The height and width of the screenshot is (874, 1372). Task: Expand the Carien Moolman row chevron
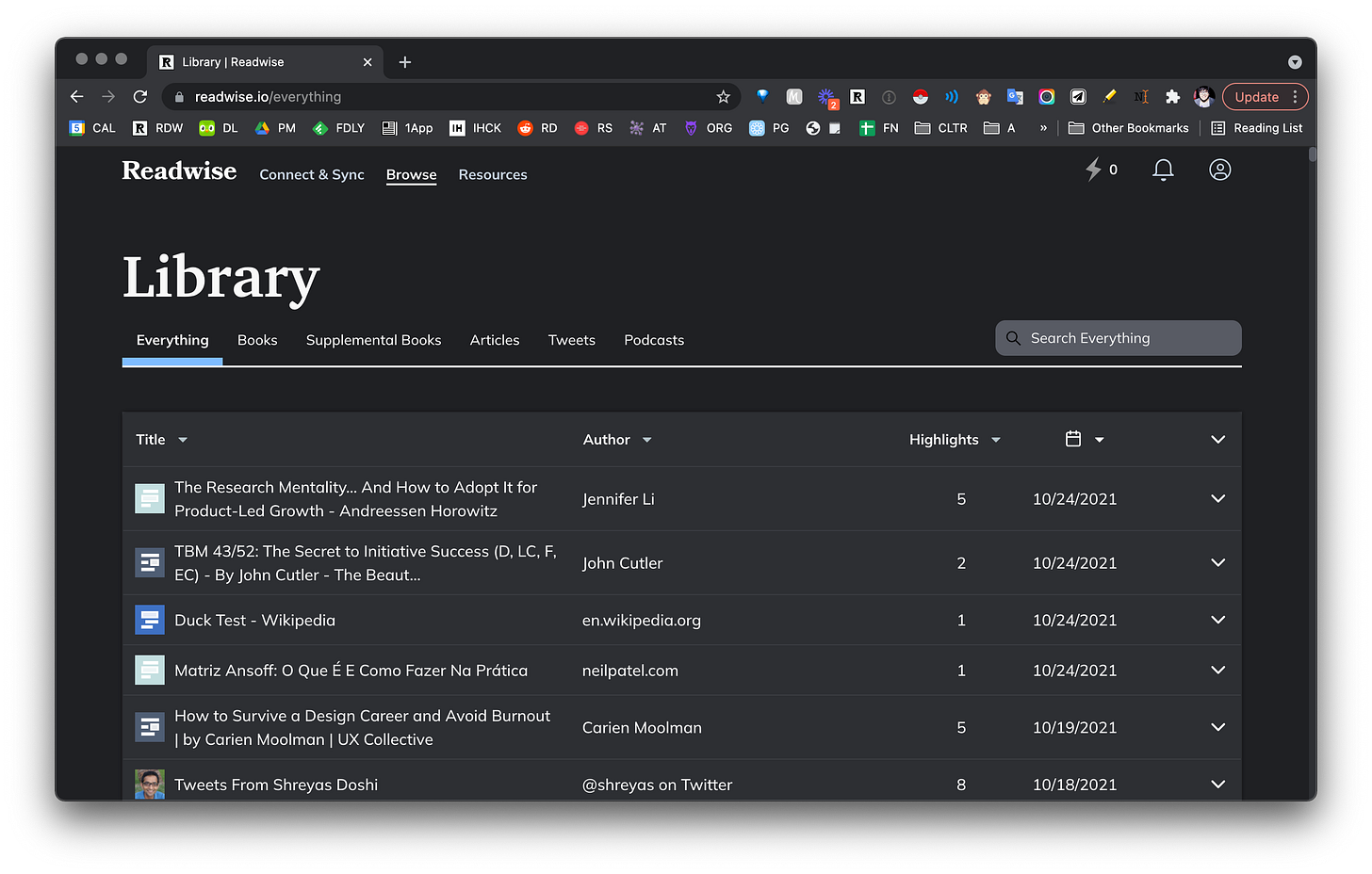coord(1217,727)
